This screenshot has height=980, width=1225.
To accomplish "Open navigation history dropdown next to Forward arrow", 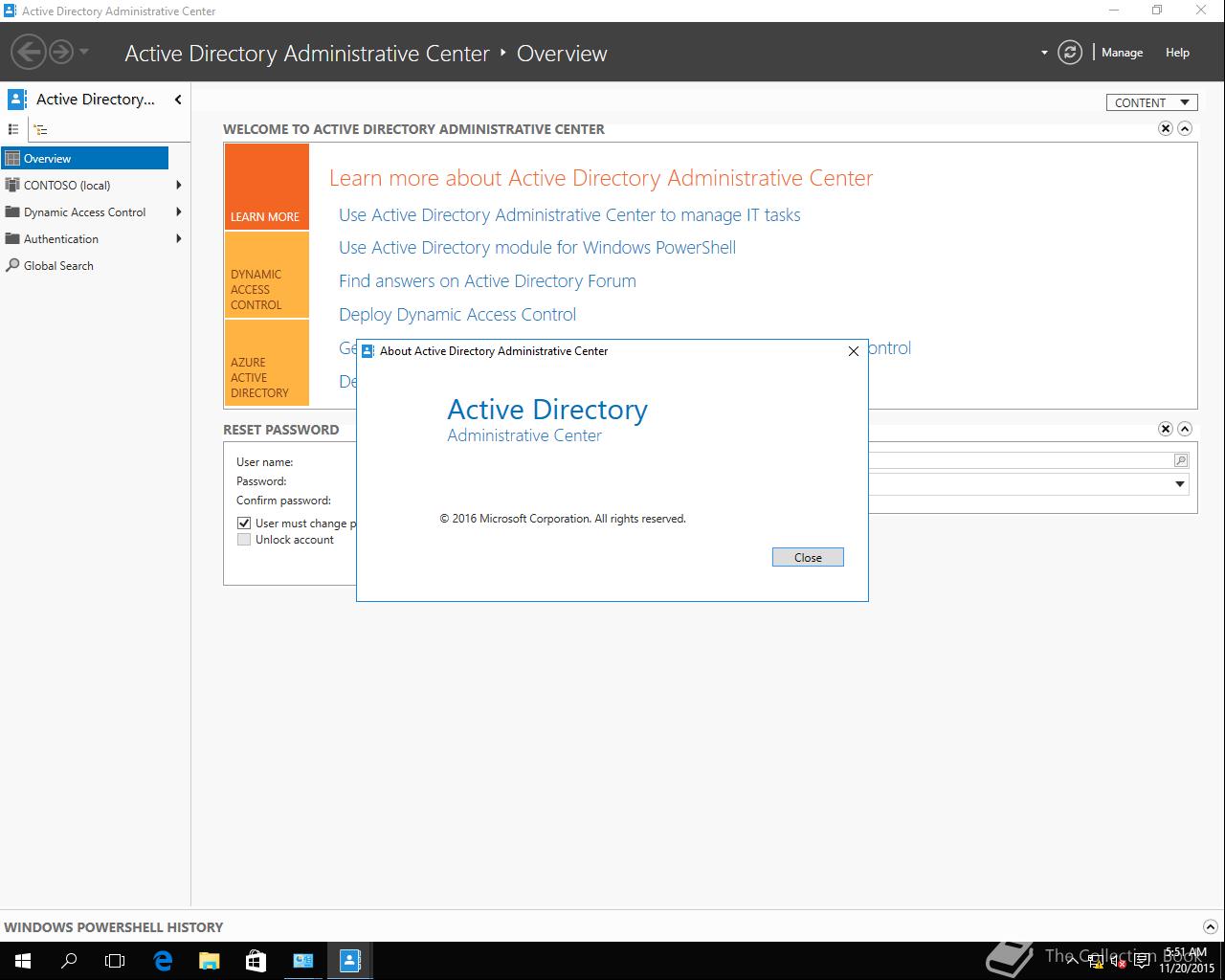I will (x=84, y=52).
